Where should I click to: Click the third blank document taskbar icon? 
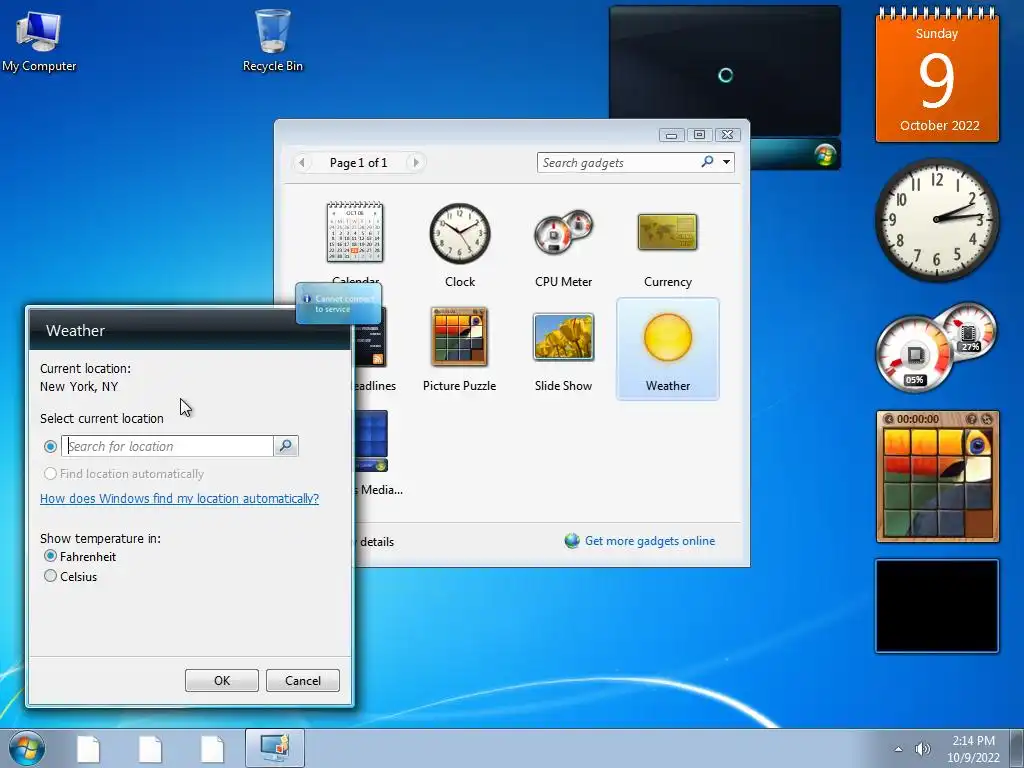coord(212,748)
